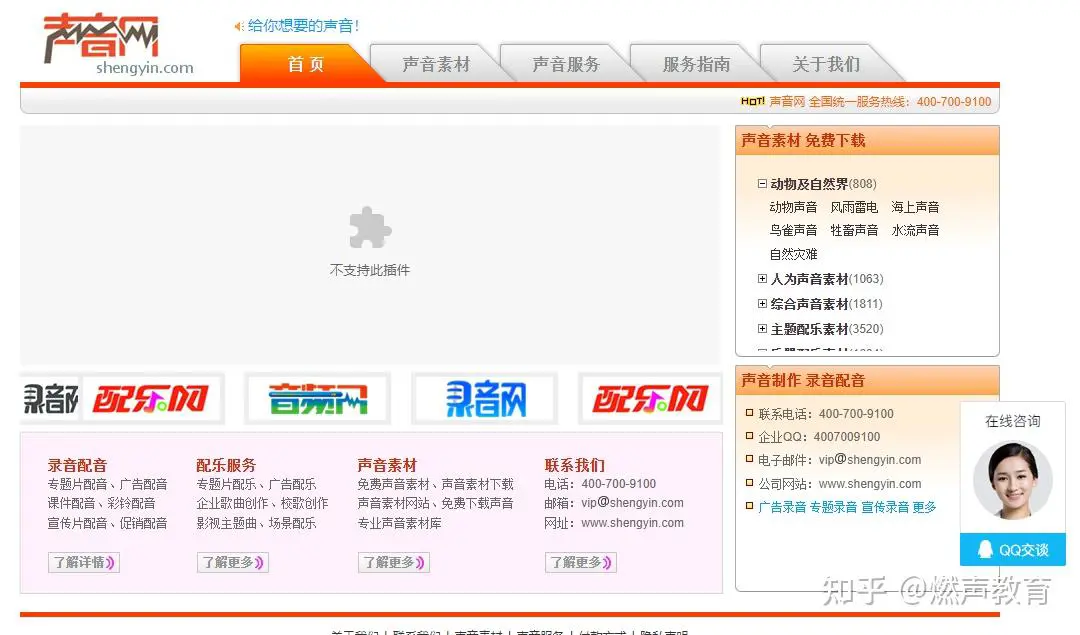This screenshot has width=1080, height=635.
Task: Expand the 主题配乐素材 category
Action: click(762, 329)
